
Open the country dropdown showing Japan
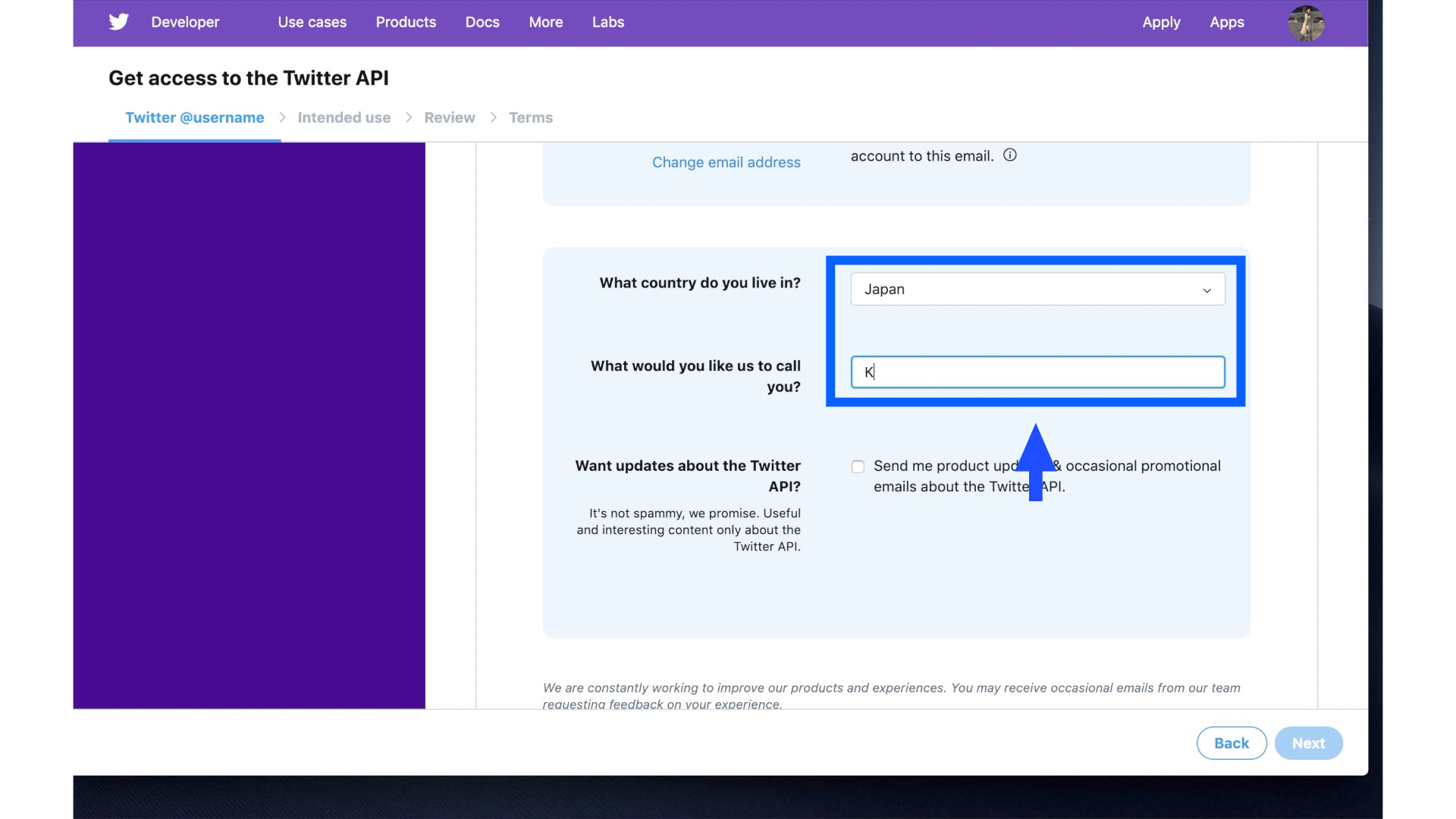pos(1037,289)
